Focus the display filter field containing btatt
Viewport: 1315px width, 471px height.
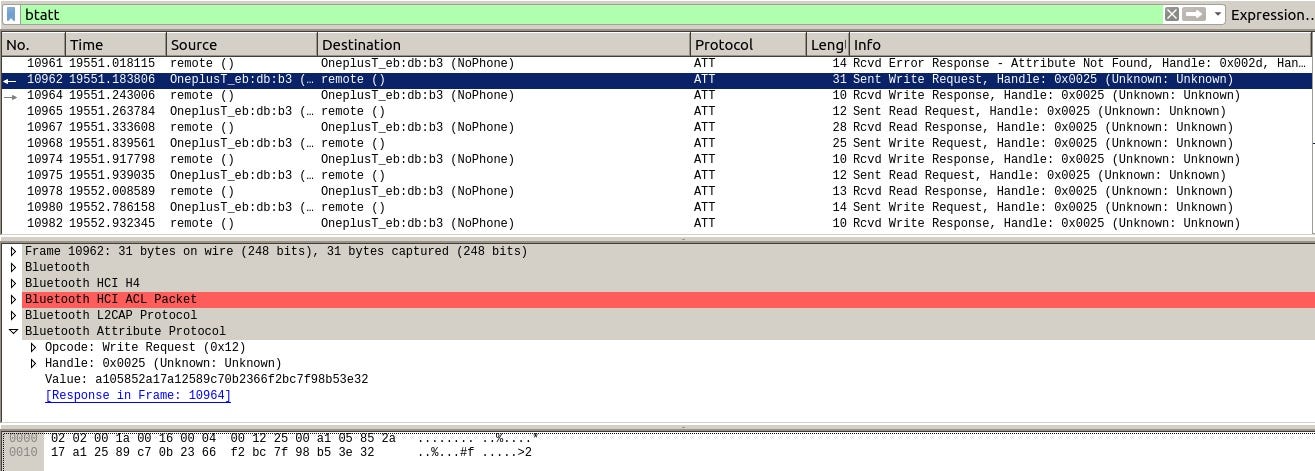[x=590, y=14]
